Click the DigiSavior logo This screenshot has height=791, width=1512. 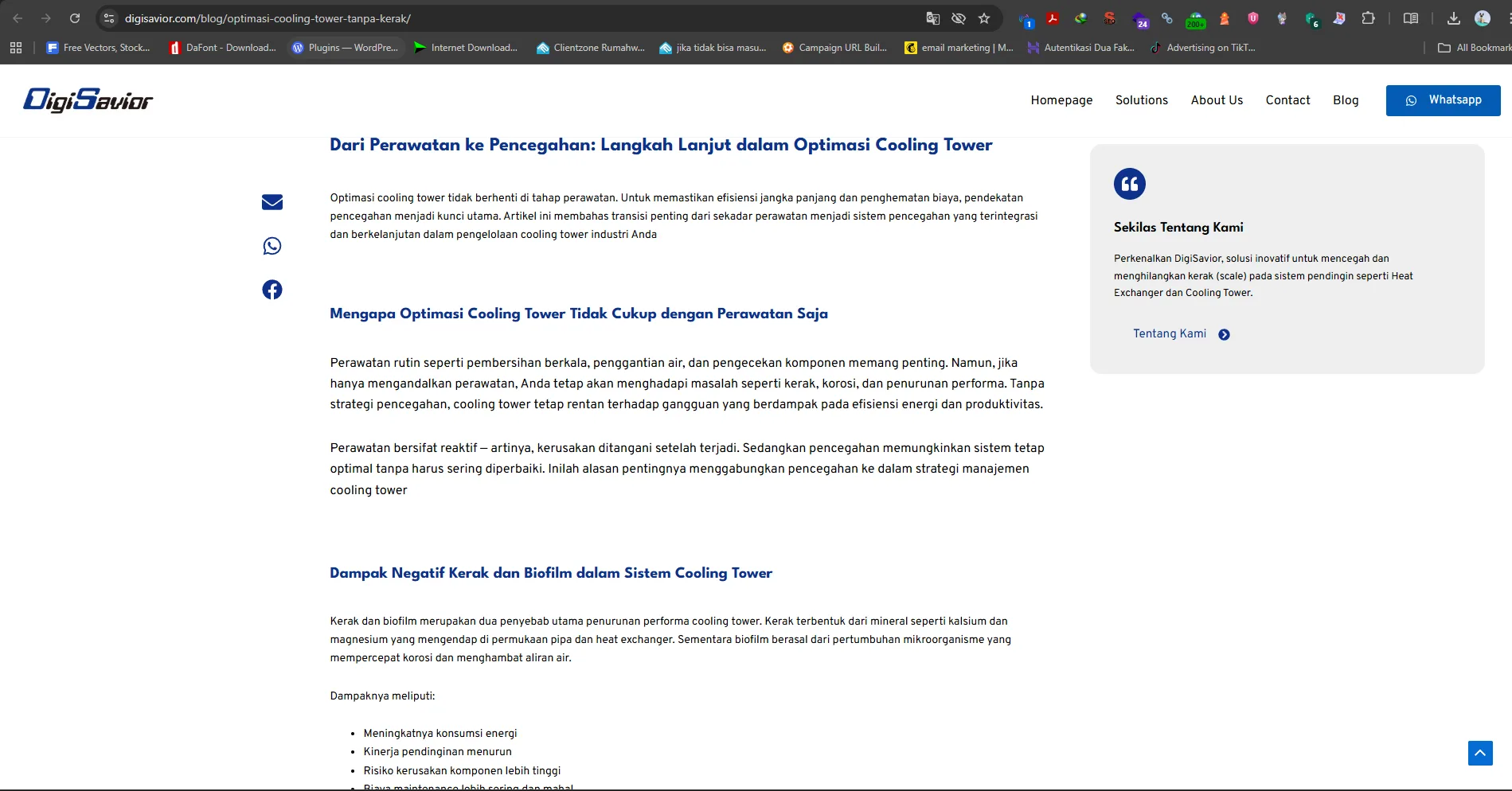[x=88, y=100]
